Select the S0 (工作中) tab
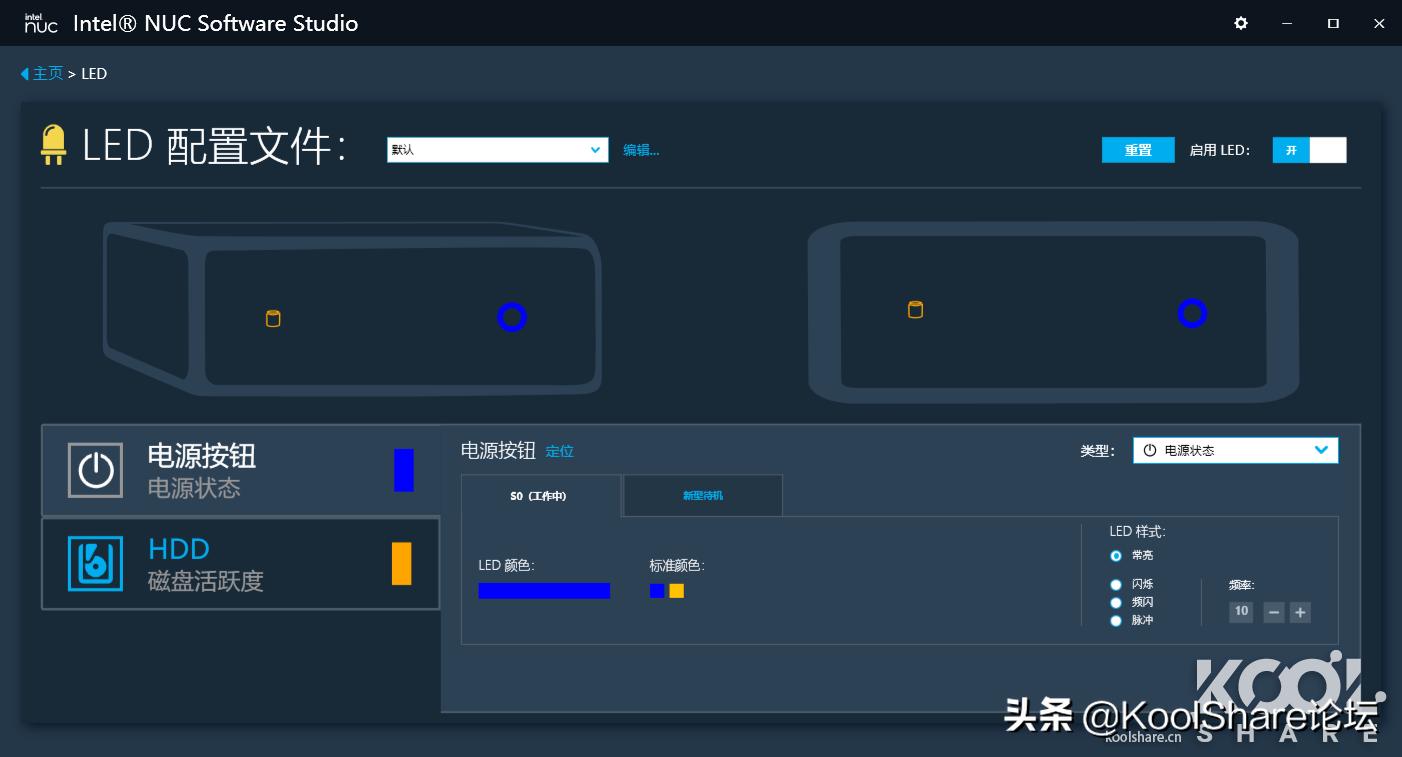Viewport: 1402px width, 757px height. point(541,495)
